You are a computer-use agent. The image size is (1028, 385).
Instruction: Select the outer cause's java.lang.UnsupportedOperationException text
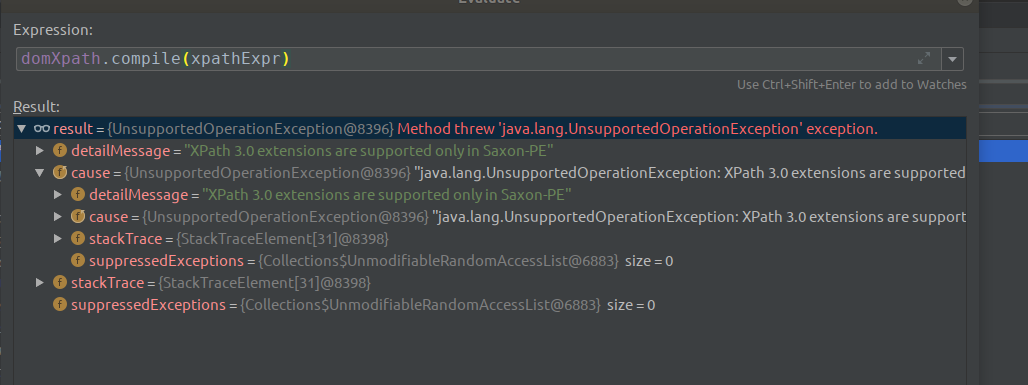click(690, 173)
